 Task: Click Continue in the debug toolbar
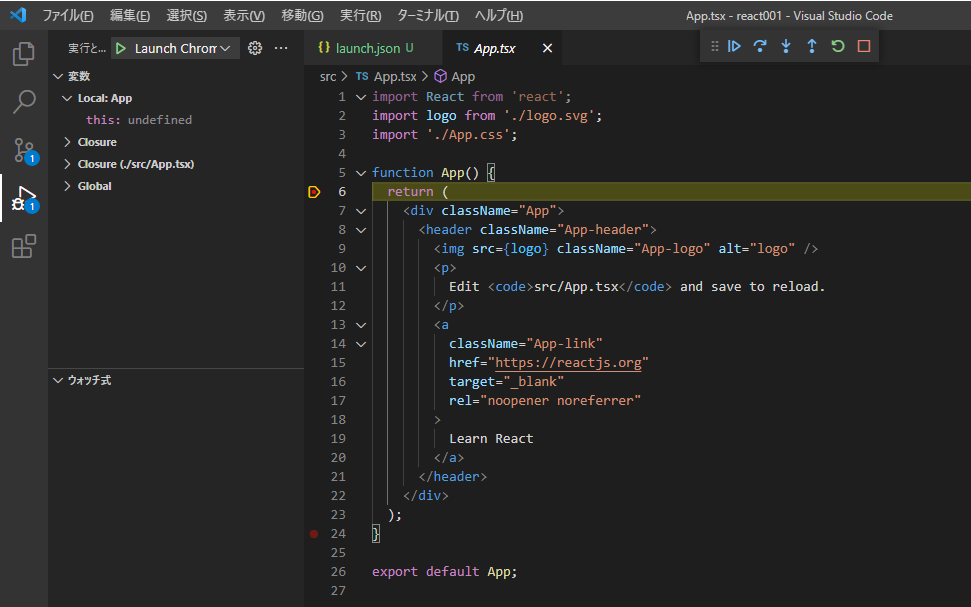735,46
